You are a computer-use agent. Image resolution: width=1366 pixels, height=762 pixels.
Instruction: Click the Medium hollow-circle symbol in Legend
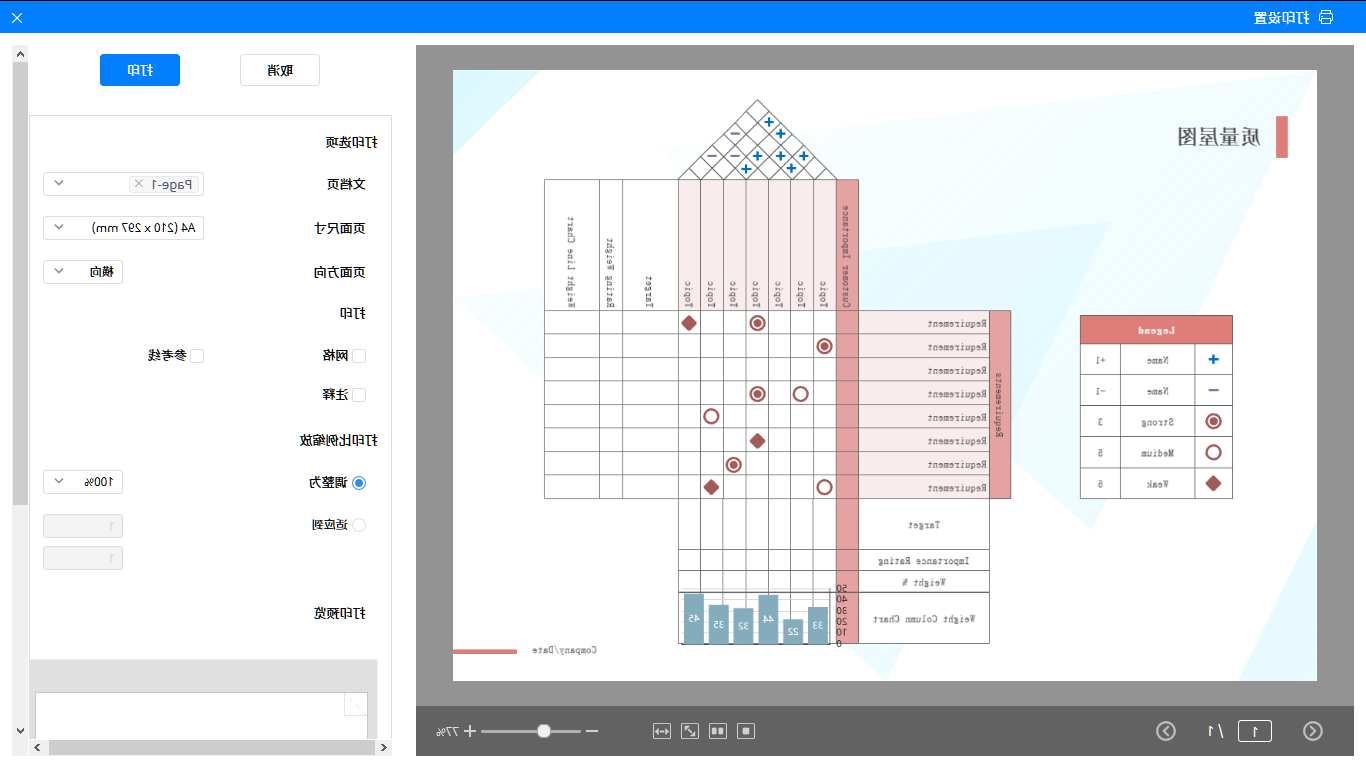pos(1214,453)
